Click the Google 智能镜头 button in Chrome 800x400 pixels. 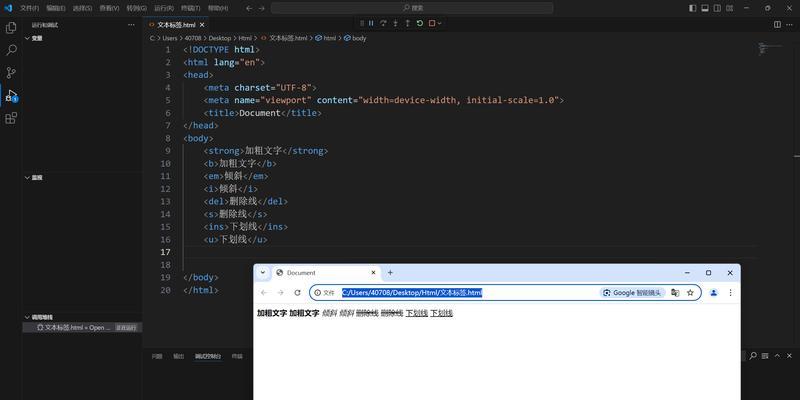point(633,293)
